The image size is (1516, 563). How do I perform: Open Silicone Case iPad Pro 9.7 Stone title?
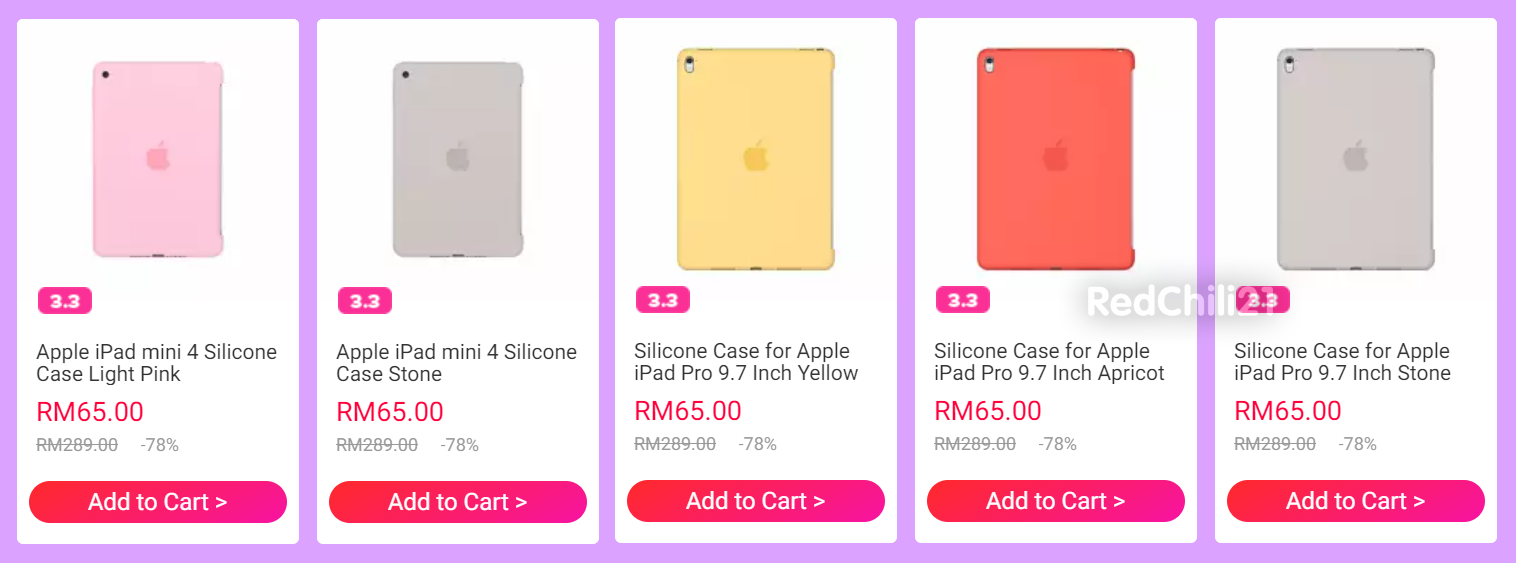pos(1342,362)
